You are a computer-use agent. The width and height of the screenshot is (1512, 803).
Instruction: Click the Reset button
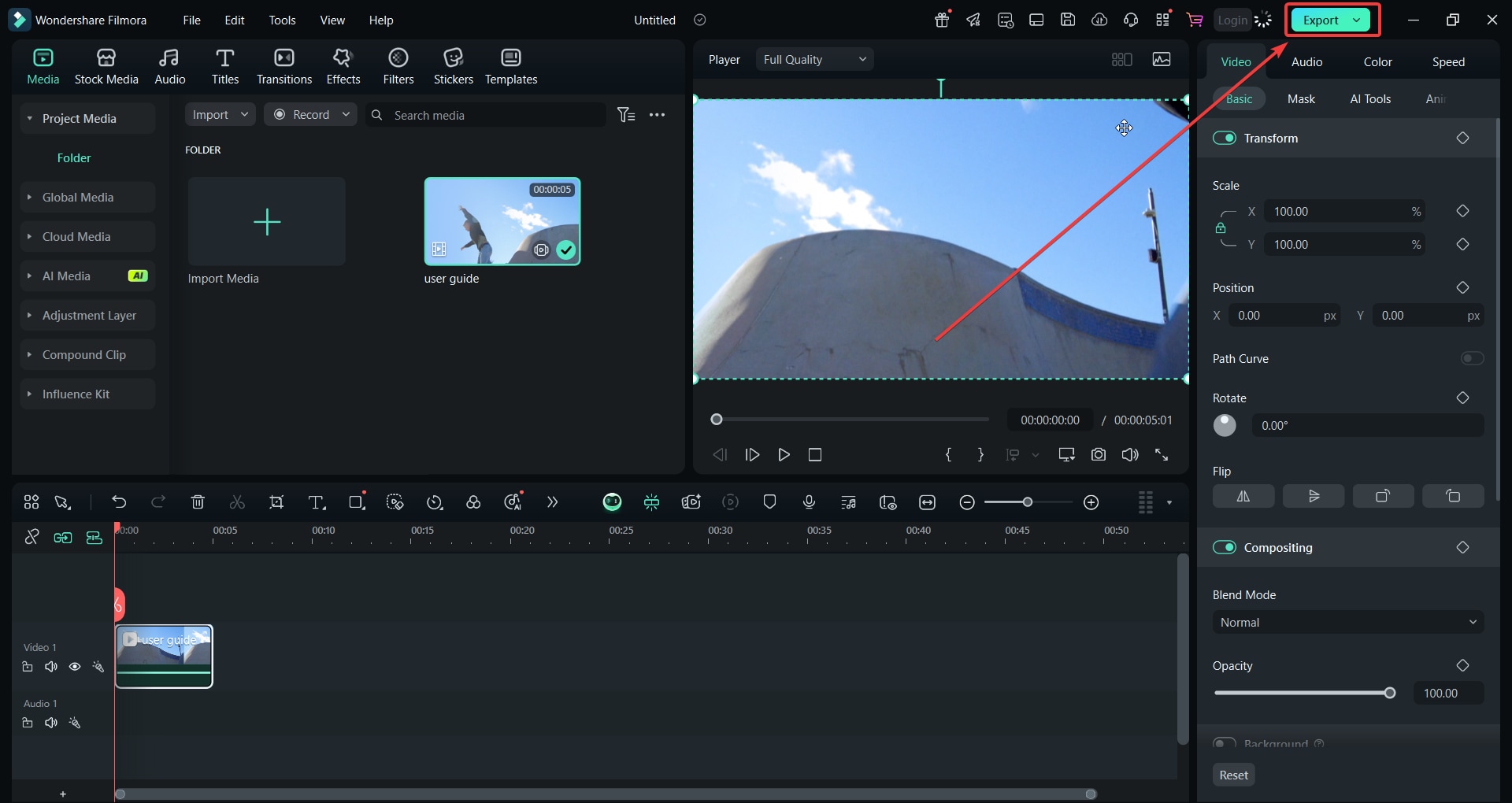tap(1233, 775)
